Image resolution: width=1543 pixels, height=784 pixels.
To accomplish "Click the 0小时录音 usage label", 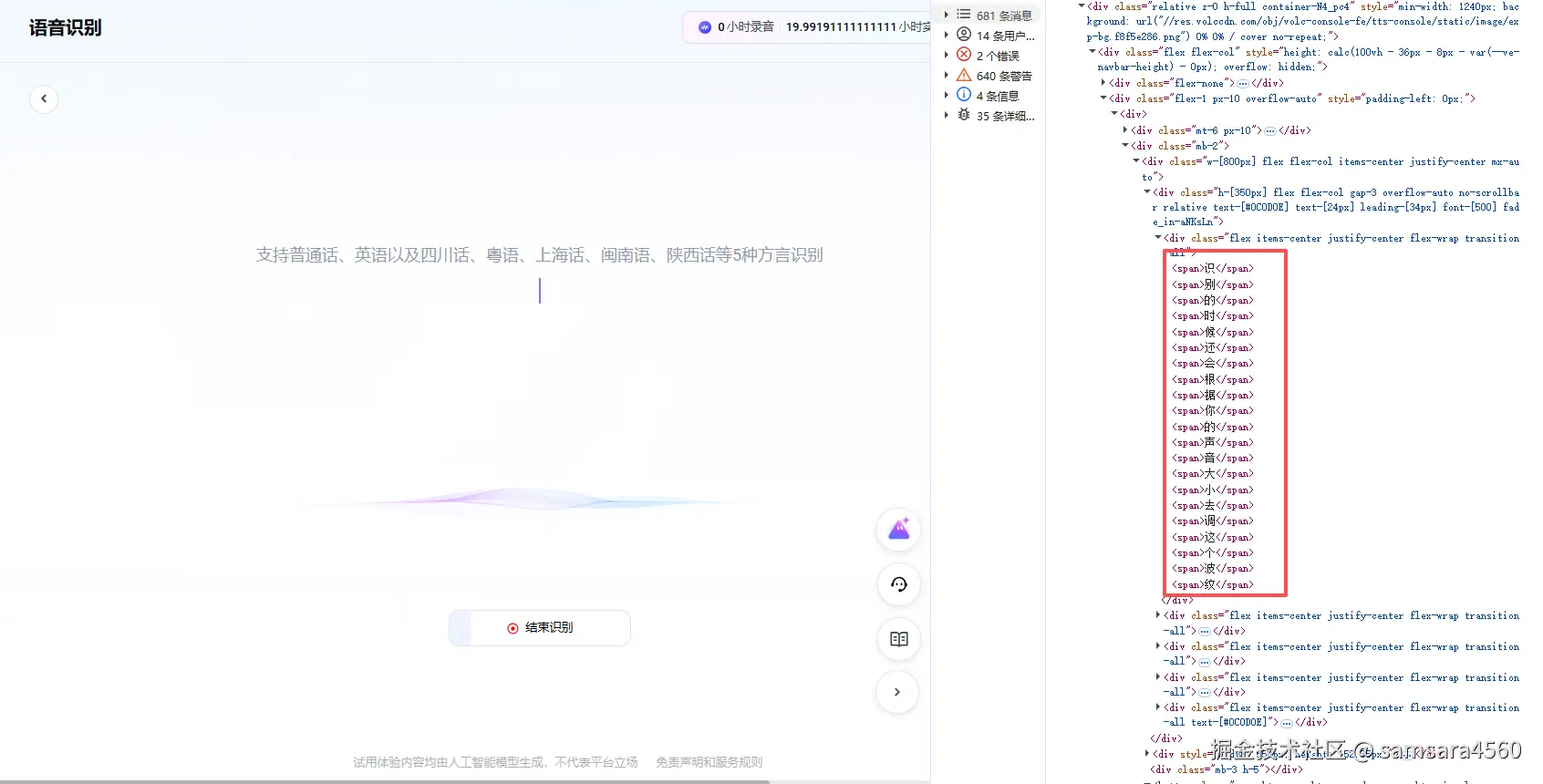I will point(746,27).
